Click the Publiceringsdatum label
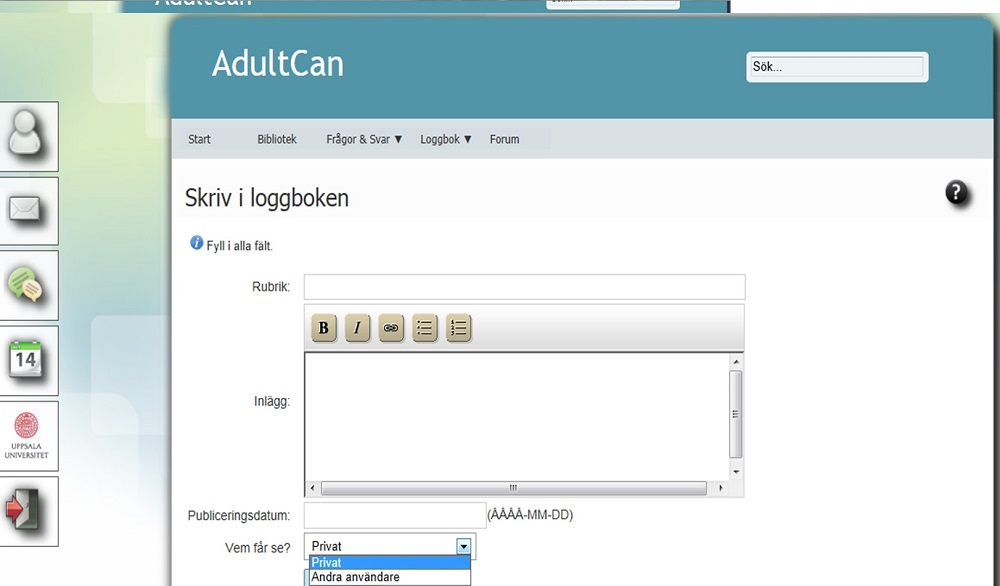Image resolution: width=1000 pixels, height=586 pixels. (x=239, y=515)
